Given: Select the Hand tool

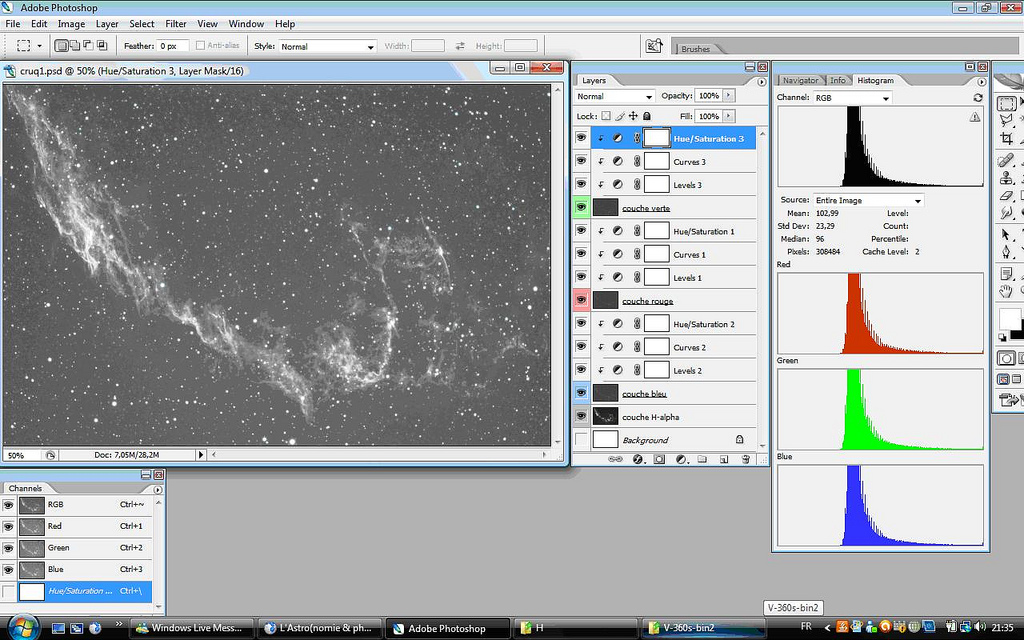Looking at the screenshot, I should tap(1007, 291).
